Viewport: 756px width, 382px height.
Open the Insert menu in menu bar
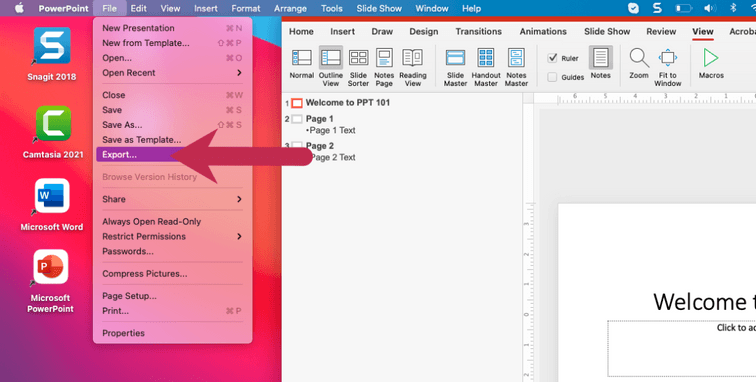pos(205,8)
